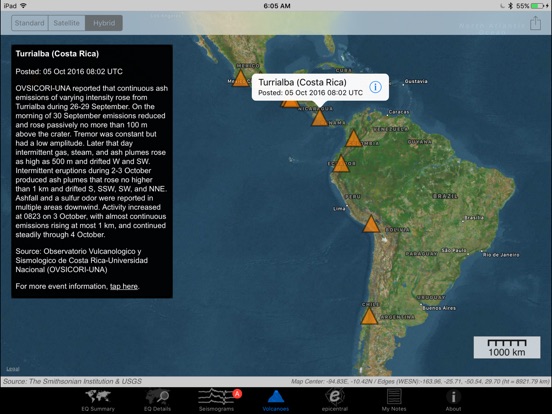The image size is (552, 414).
Task: Select the Mexico volcano triangle marker
Action: tap(241, 78)
